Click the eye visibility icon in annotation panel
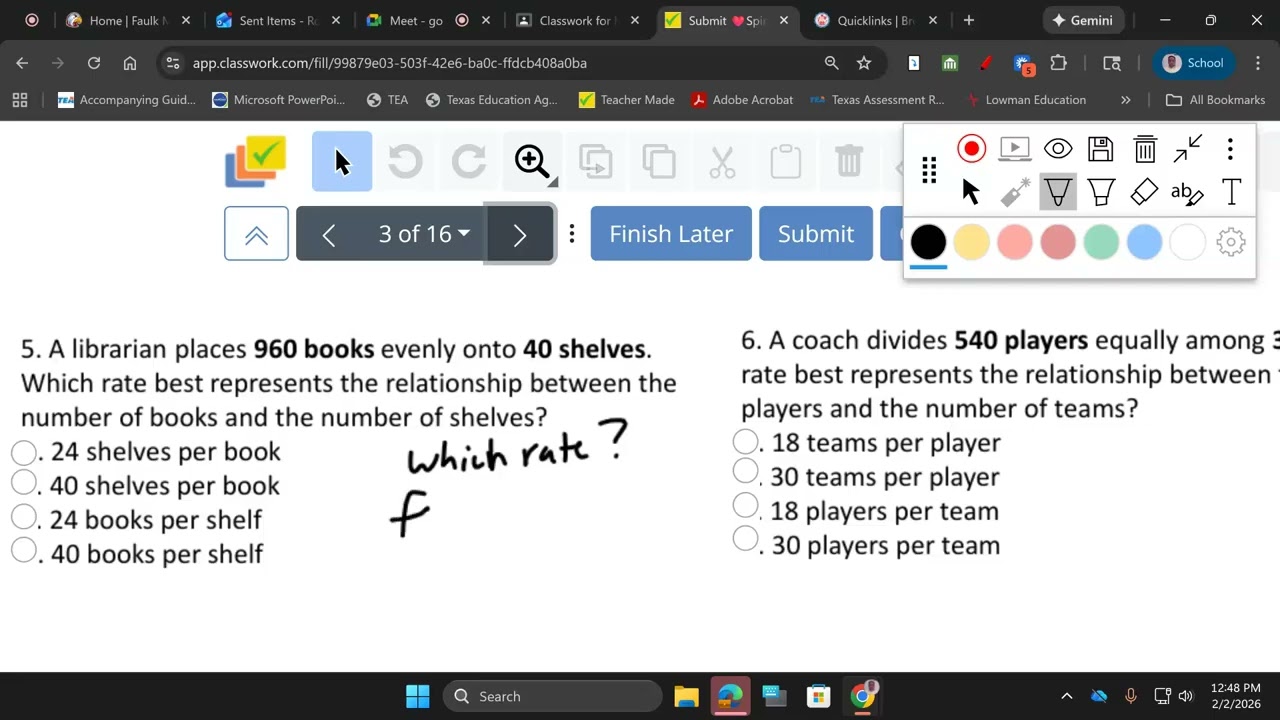Image resolution: width=1280 pixels, height=720 pixels. [x=1058, y=149]
